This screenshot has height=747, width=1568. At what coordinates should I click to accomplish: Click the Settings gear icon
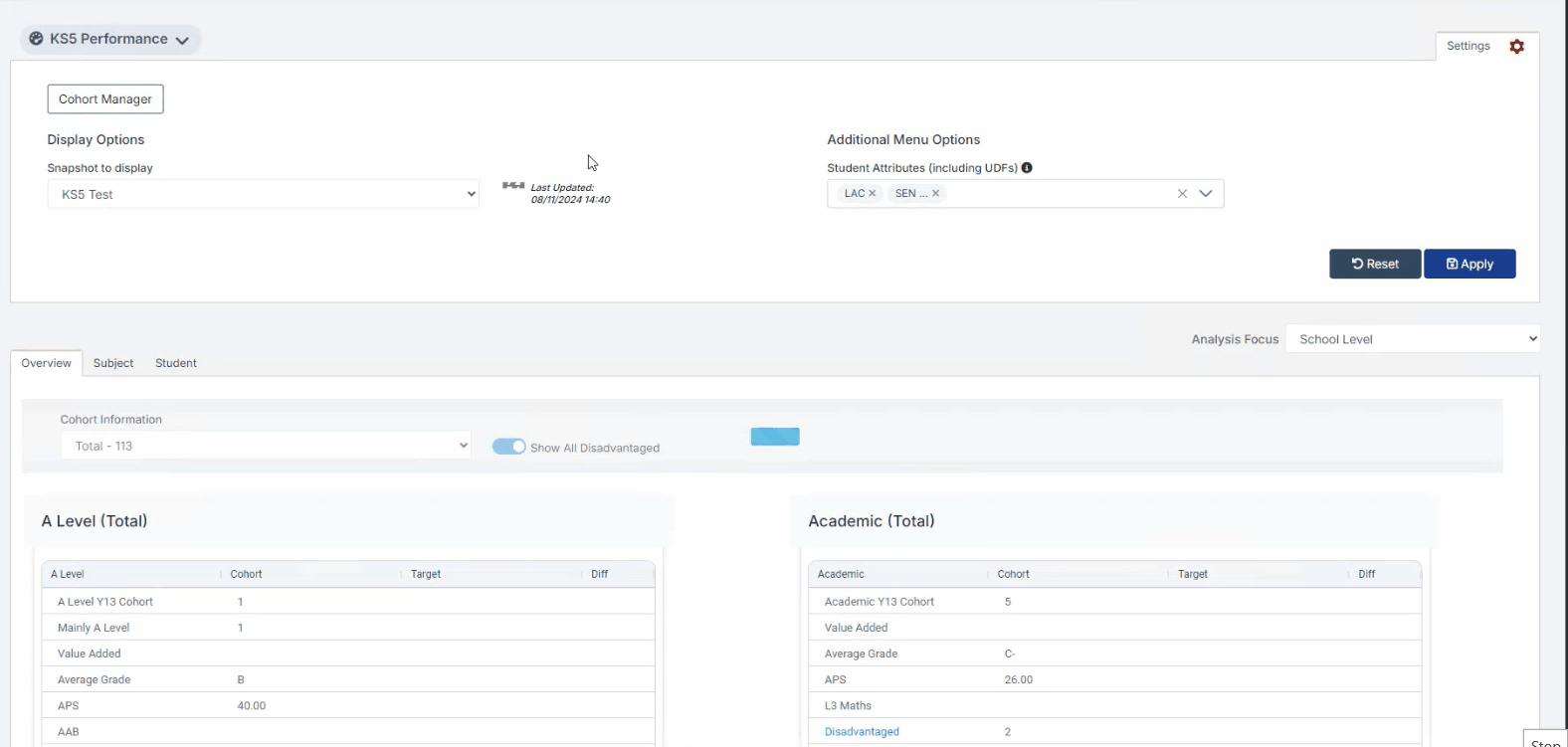pos(1516,47)
